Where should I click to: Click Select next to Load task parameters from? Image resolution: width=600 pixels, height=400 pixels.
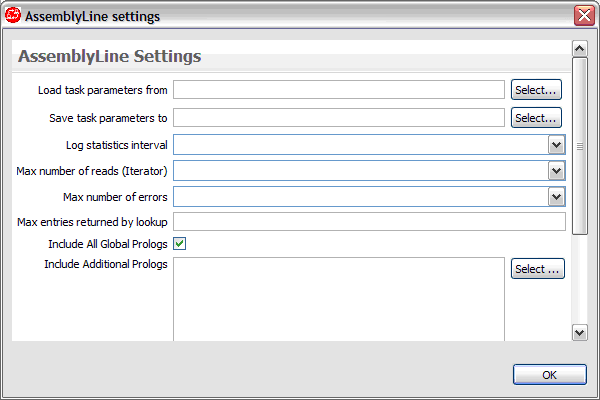(536, 90)
